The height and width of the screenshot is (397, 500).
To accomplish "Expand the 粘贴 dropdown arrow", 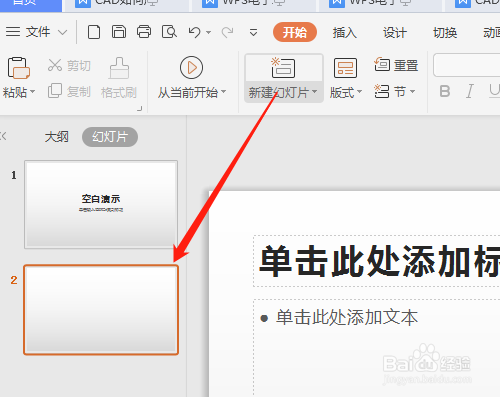I will 33,92.
